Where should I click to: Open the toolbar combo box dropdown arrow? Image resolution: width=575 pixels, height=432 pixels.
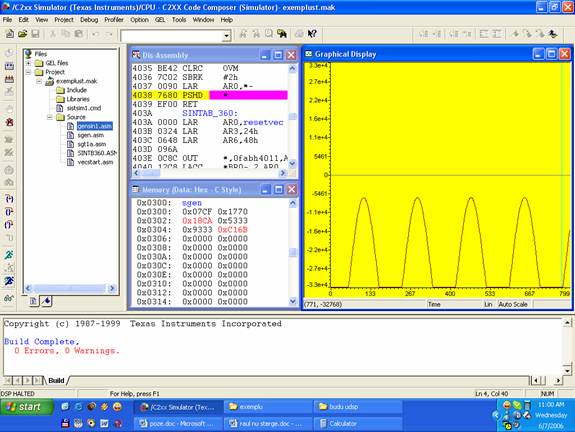(x=227, y=36)
